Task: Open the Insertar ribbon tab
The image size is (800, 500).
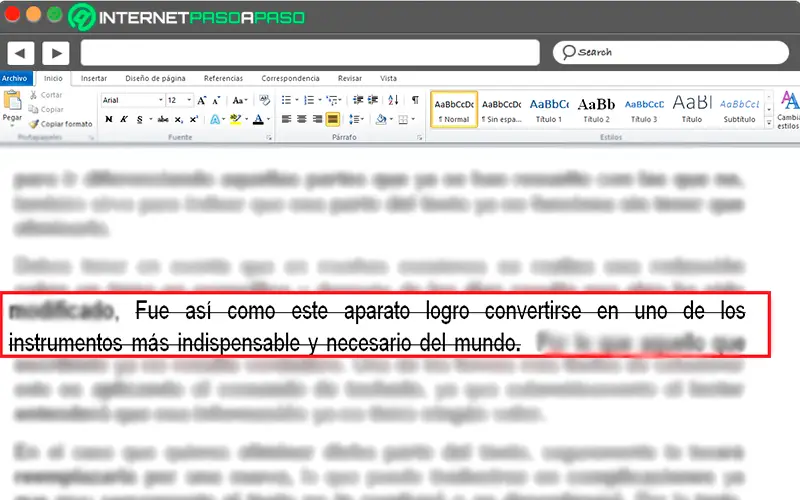Action: coord(94,78)
